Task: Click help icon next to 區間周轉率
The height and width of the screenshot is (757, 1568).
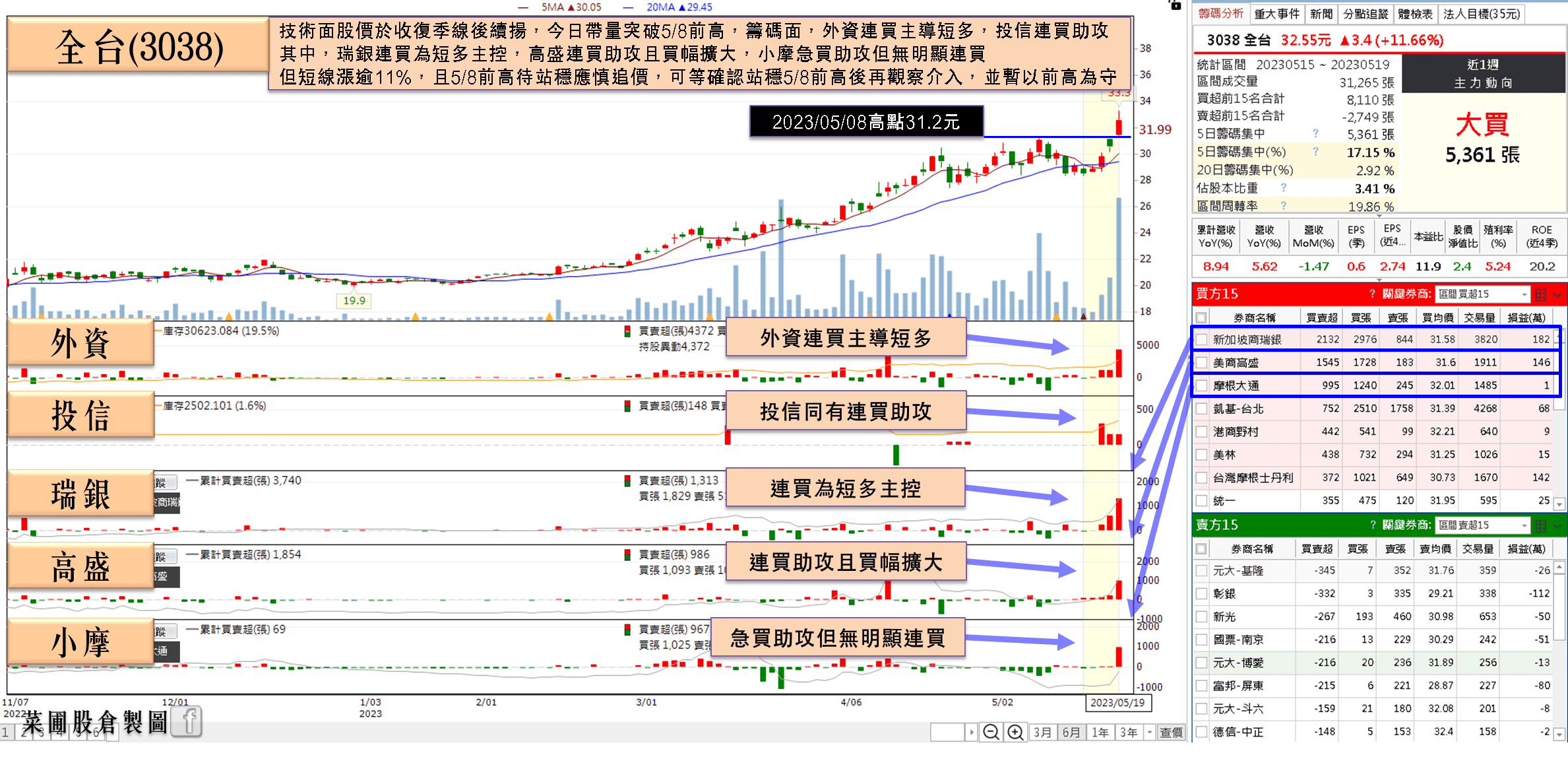Action: [x=1283, y=206]
